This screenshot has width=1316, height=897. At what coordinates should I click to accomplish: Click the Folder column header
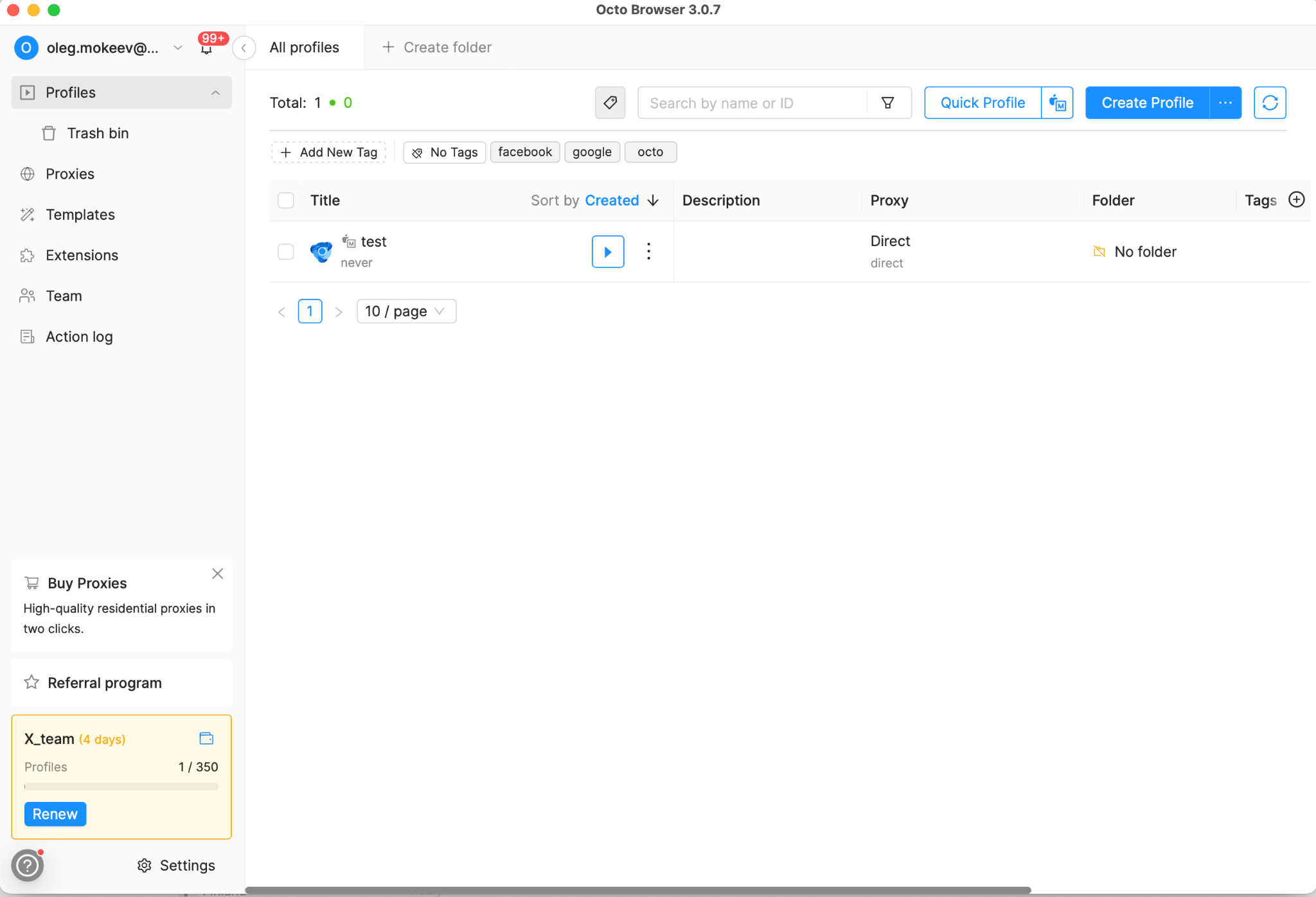(1113, 200)
